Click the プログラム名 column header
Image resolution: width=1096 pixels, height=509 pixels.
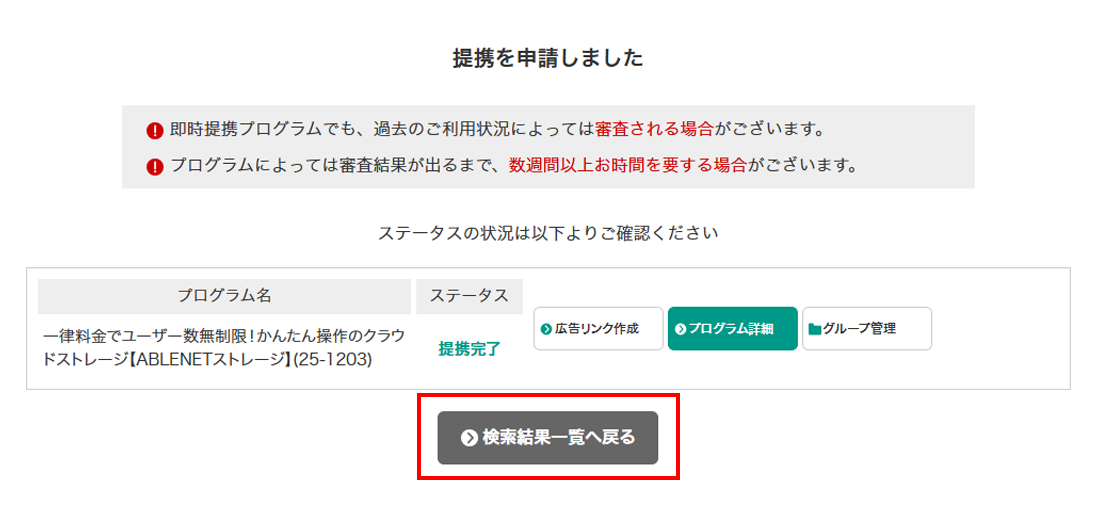pyautogui.click(x=224, y=296)
